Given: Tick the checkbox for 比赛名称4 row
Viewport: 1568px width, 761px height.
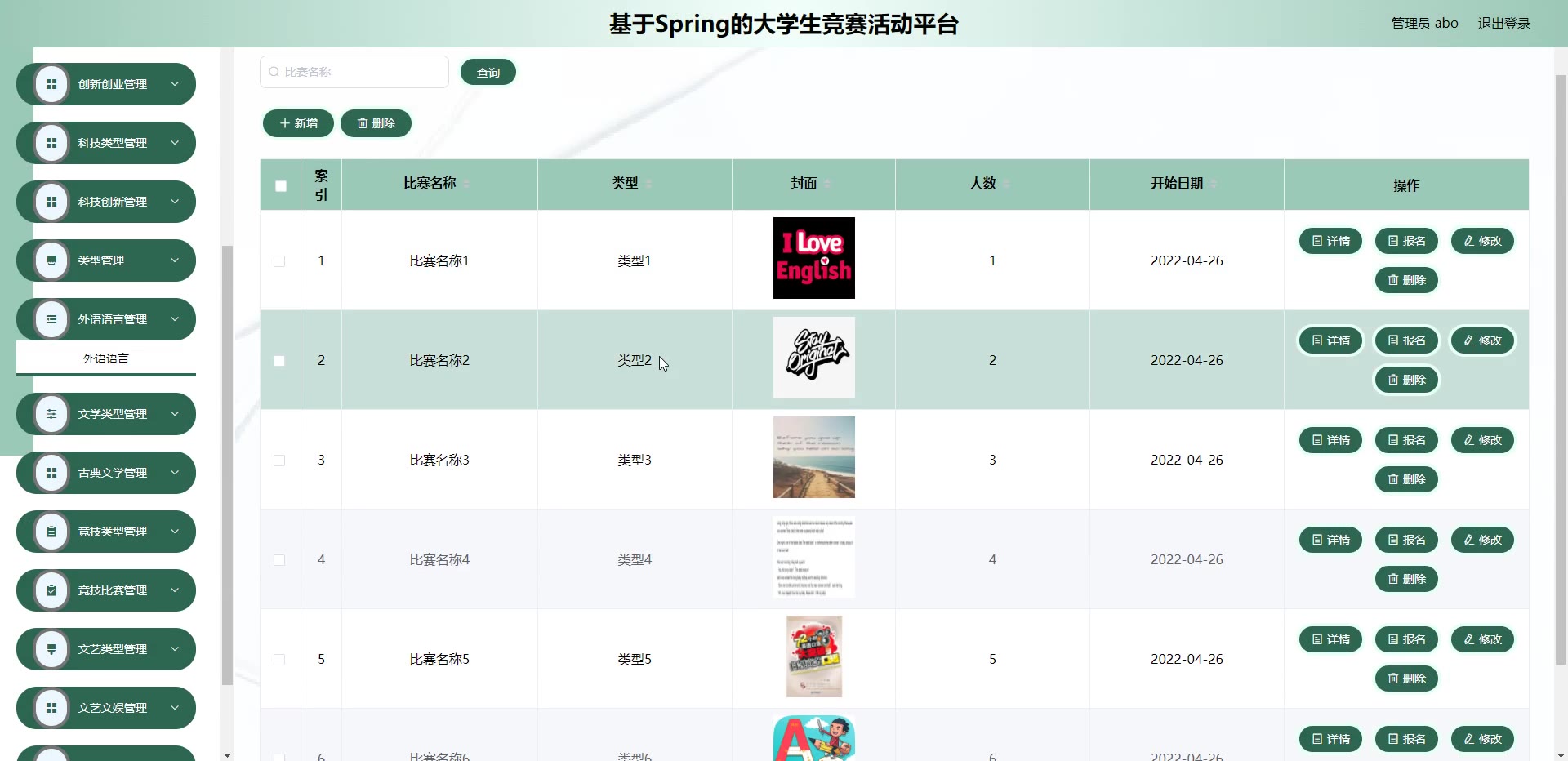Looking at the screenshot, I should tap(279, 560).
